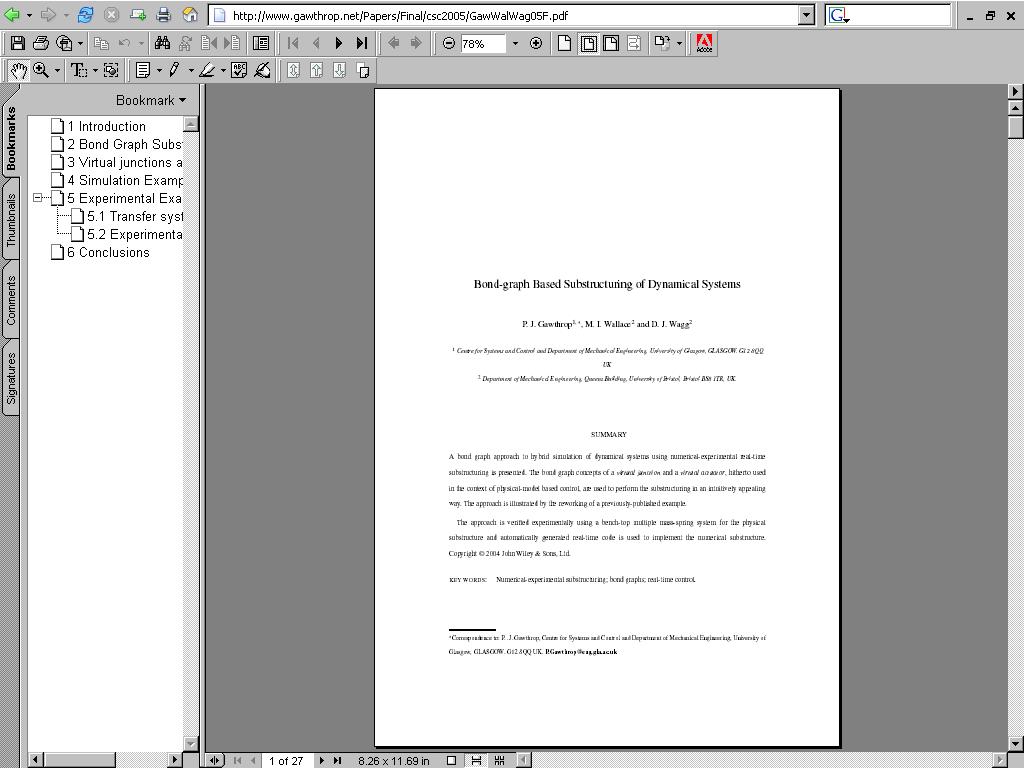Go to the browser home page icon
Viewport: 1024px width, 768px height.
(x=190, y=14)
